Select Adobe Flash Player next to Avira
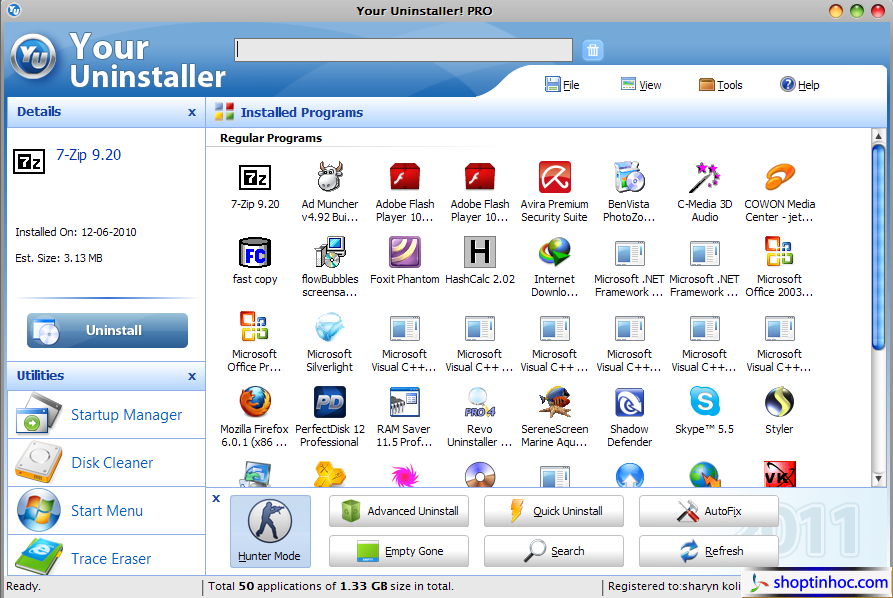This screenshot has width=893, height=598. coord(480,177)
